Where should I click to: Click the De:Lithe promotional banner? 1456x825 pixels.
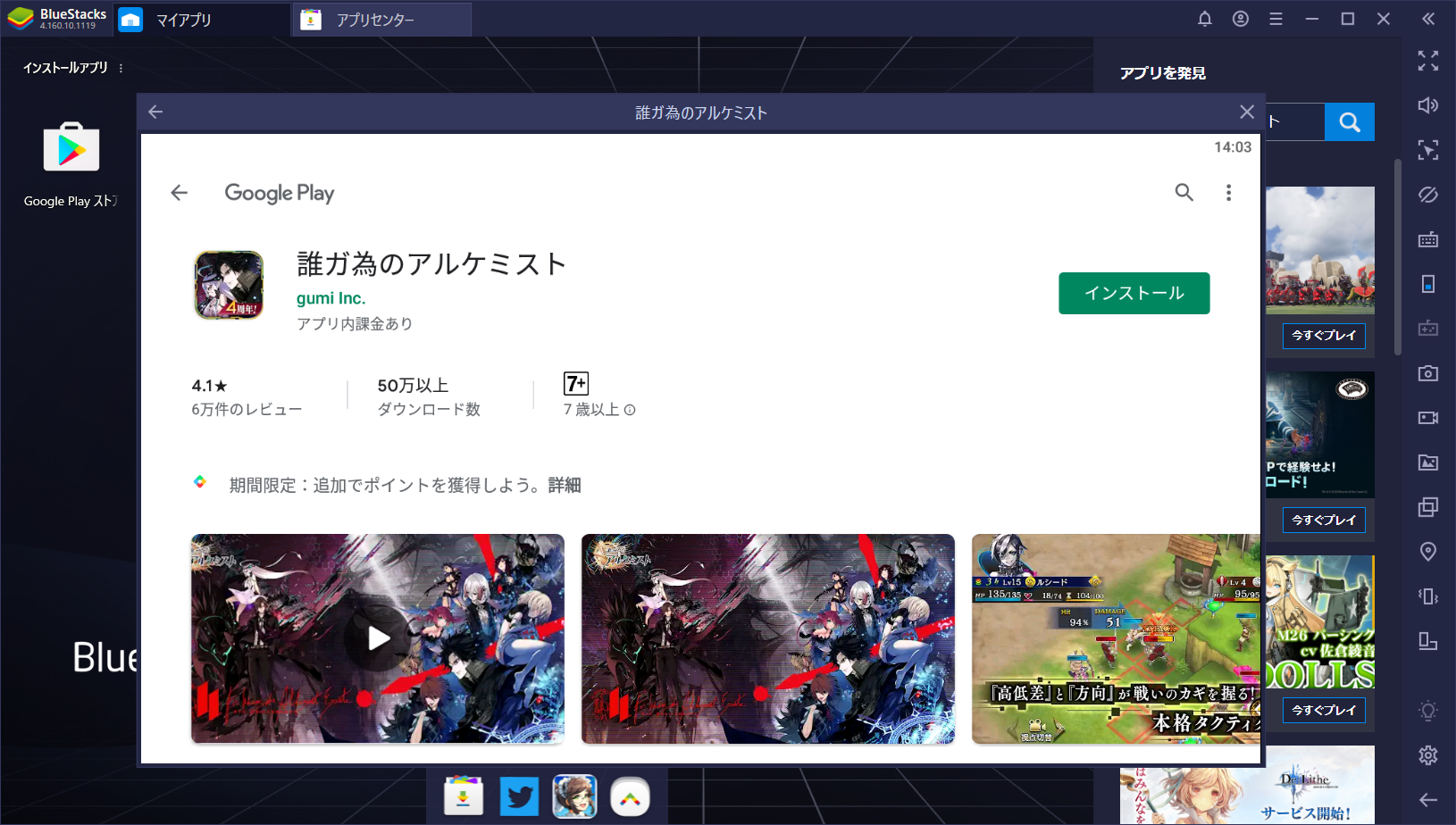click(1247, 786)
